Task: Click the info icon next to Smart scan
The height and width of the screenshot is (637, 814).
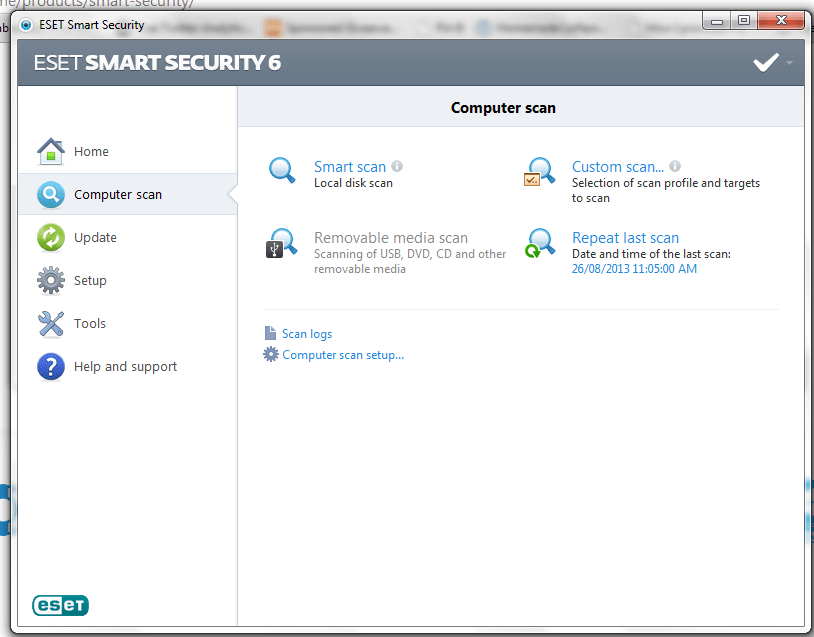Action: [397, 166]
